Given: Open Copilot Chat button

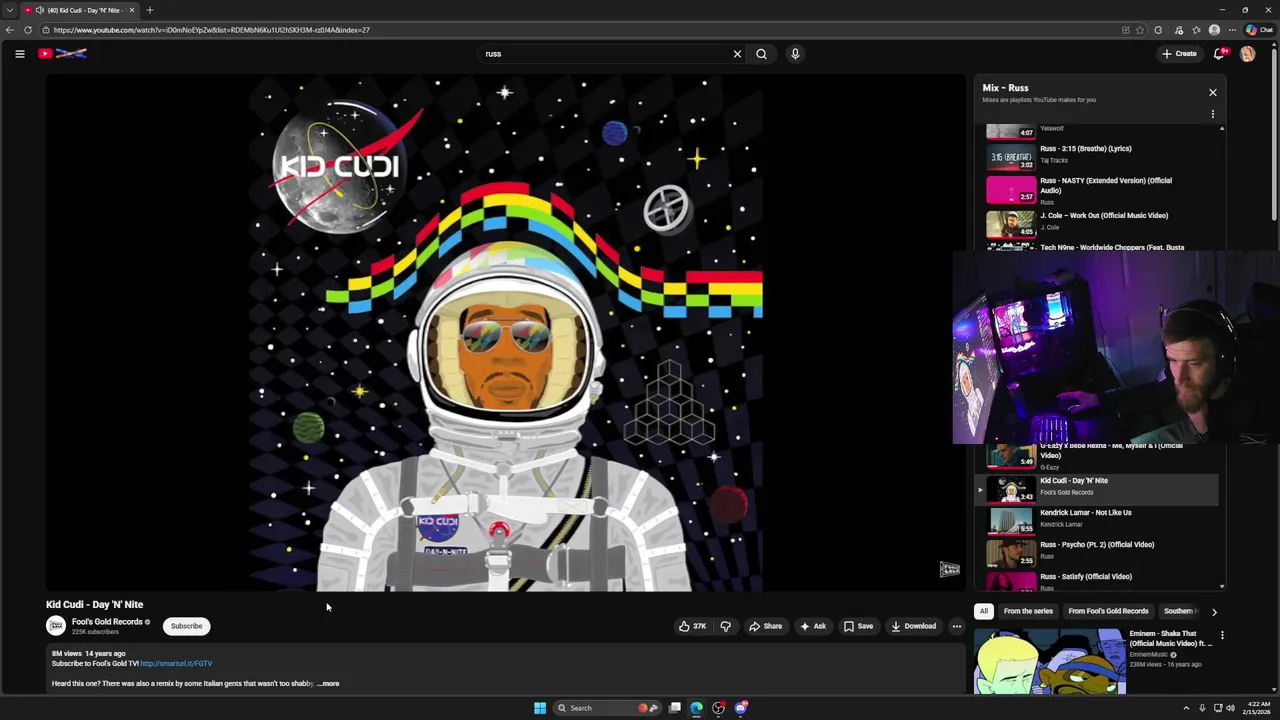Looking at the screenshot, I should click(1259, 30).
